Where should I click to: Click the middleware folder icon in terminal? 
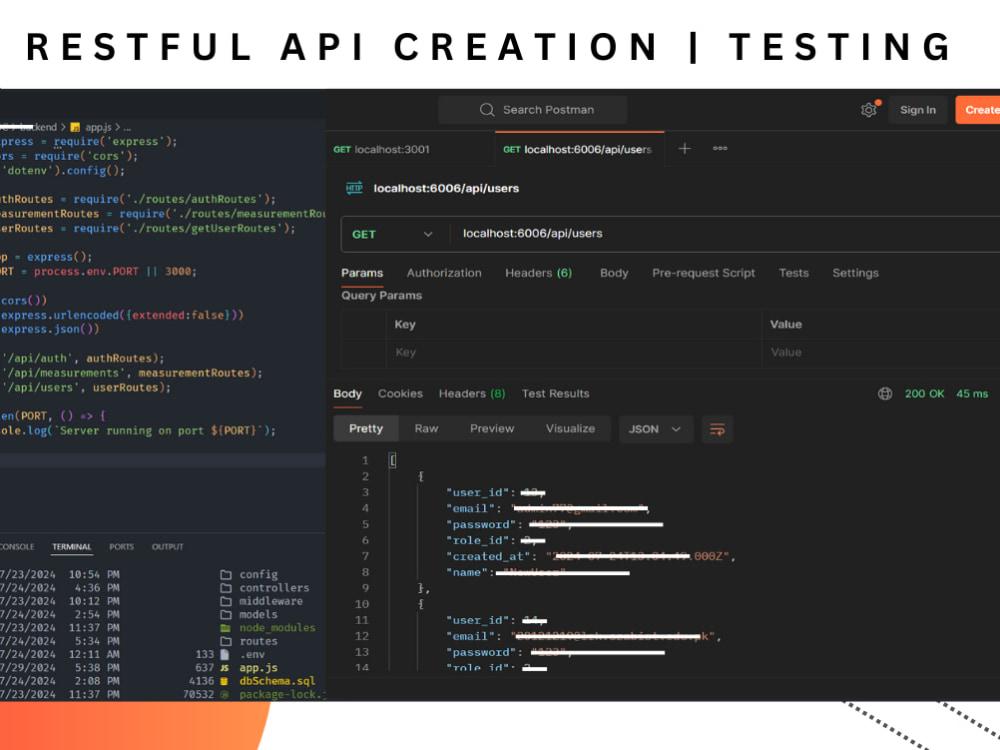(x=226, y=601)
